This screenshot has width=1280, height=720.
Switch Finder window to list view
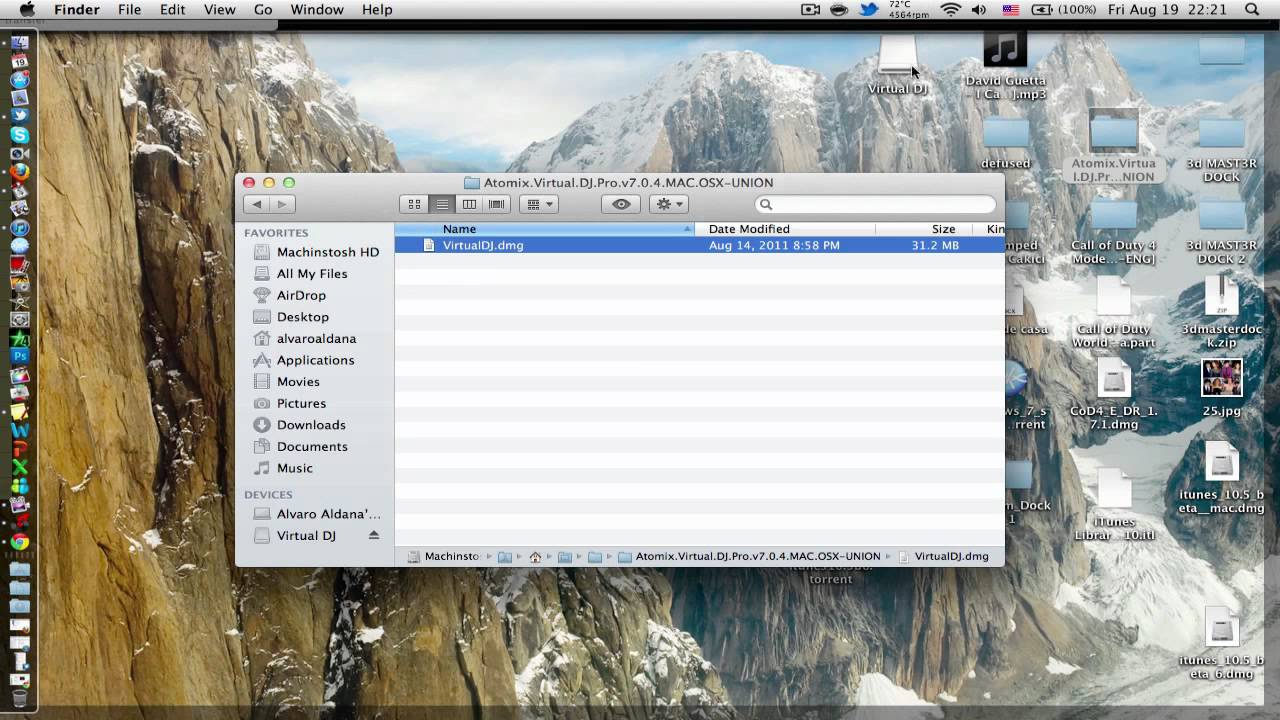point(442,204)
